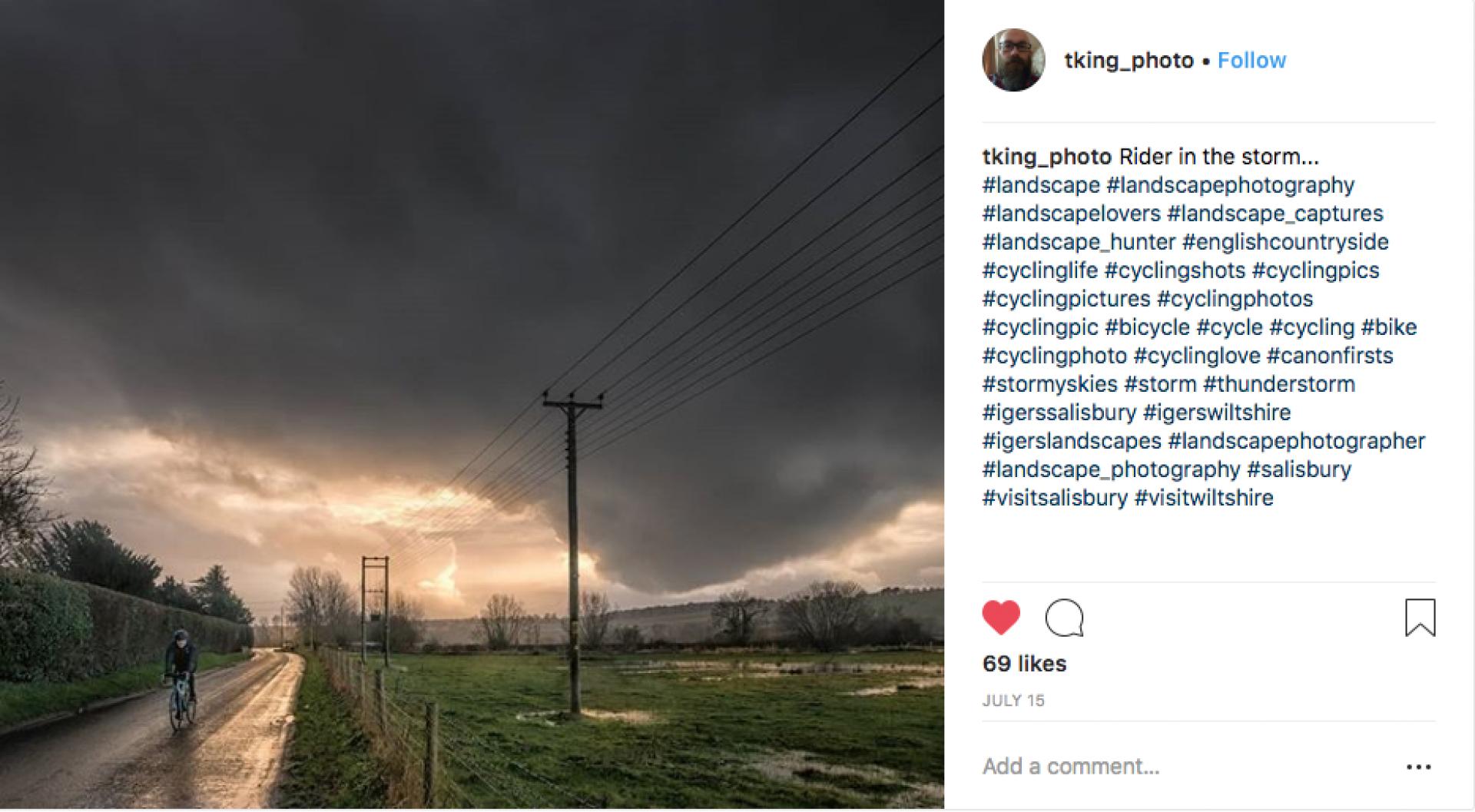View the 69 likes list
The height and width of the screenshot is (812, 1475).
[1024, 664]
